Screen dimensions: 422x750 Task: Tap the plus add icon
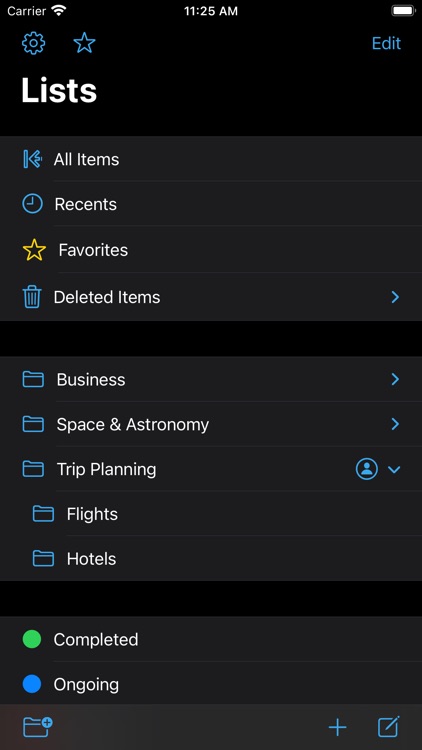coord(337,728)
